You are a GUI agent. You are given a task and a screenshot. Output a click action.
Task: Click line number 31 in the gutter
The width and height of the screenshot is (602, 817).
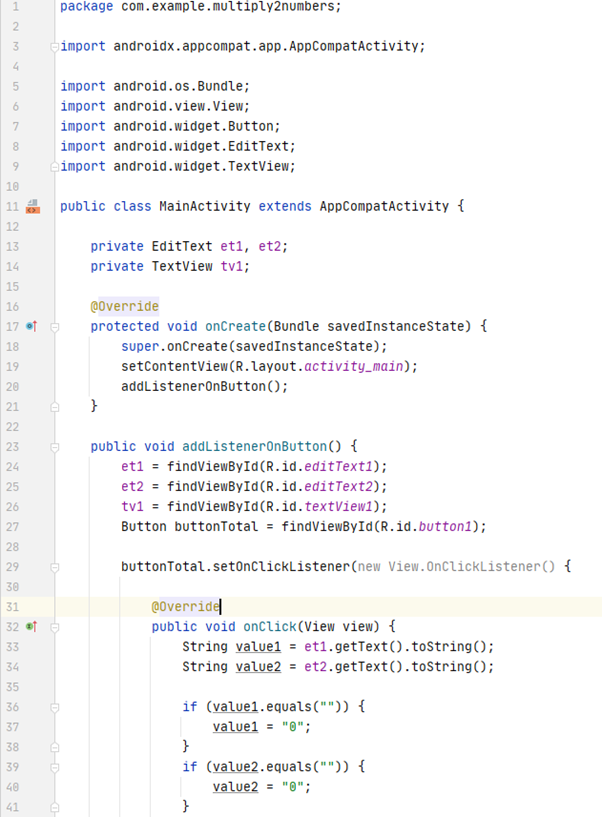[13, 607]
